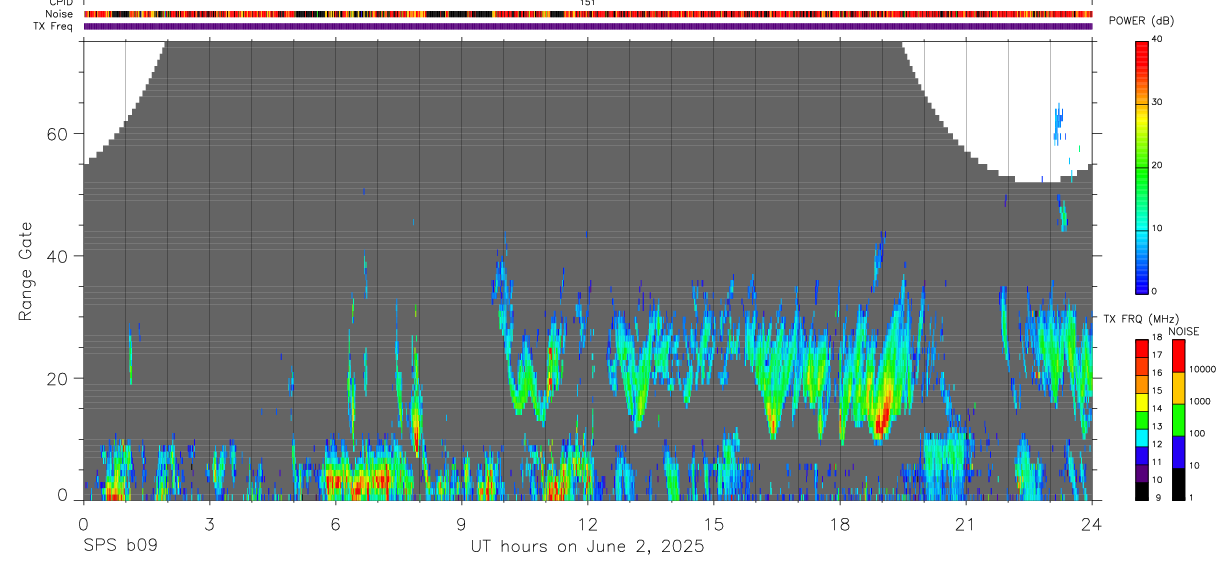Click the 12 hour tick on UT axis
The image size is (1228, 567).
point(587,523)
